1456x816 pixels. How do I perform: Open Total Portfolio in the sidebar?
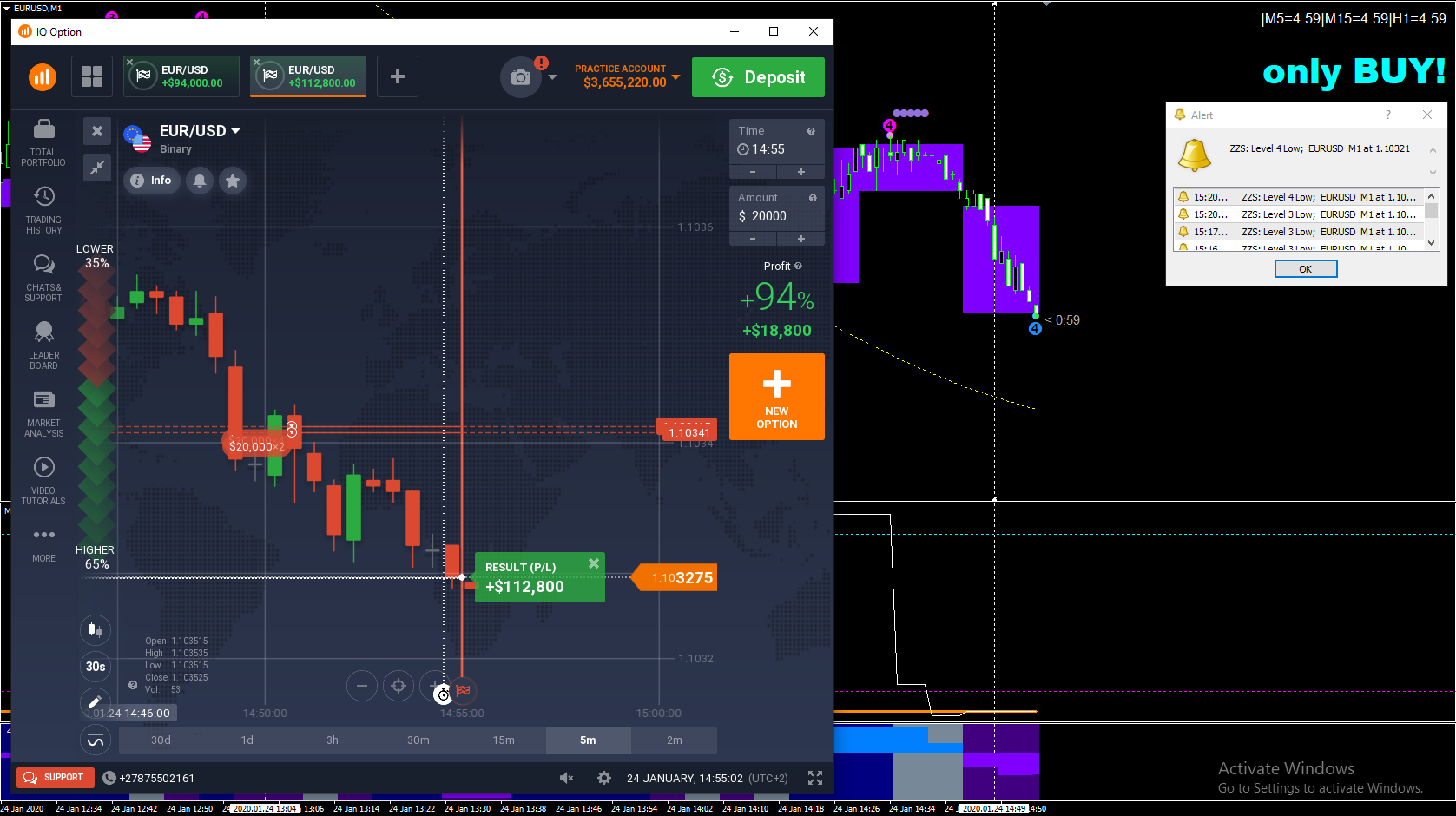(43, 143)
